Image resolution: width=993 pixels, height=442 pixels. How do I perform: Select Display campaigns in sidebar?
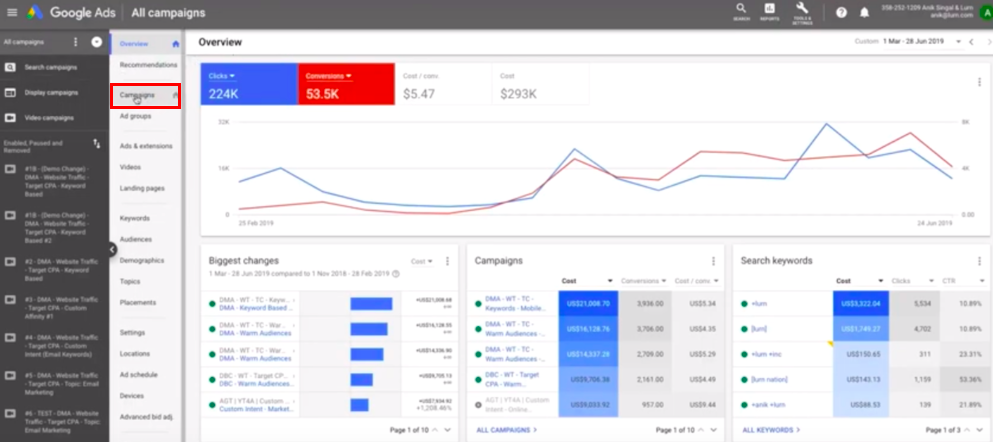[x=51, y=92]
